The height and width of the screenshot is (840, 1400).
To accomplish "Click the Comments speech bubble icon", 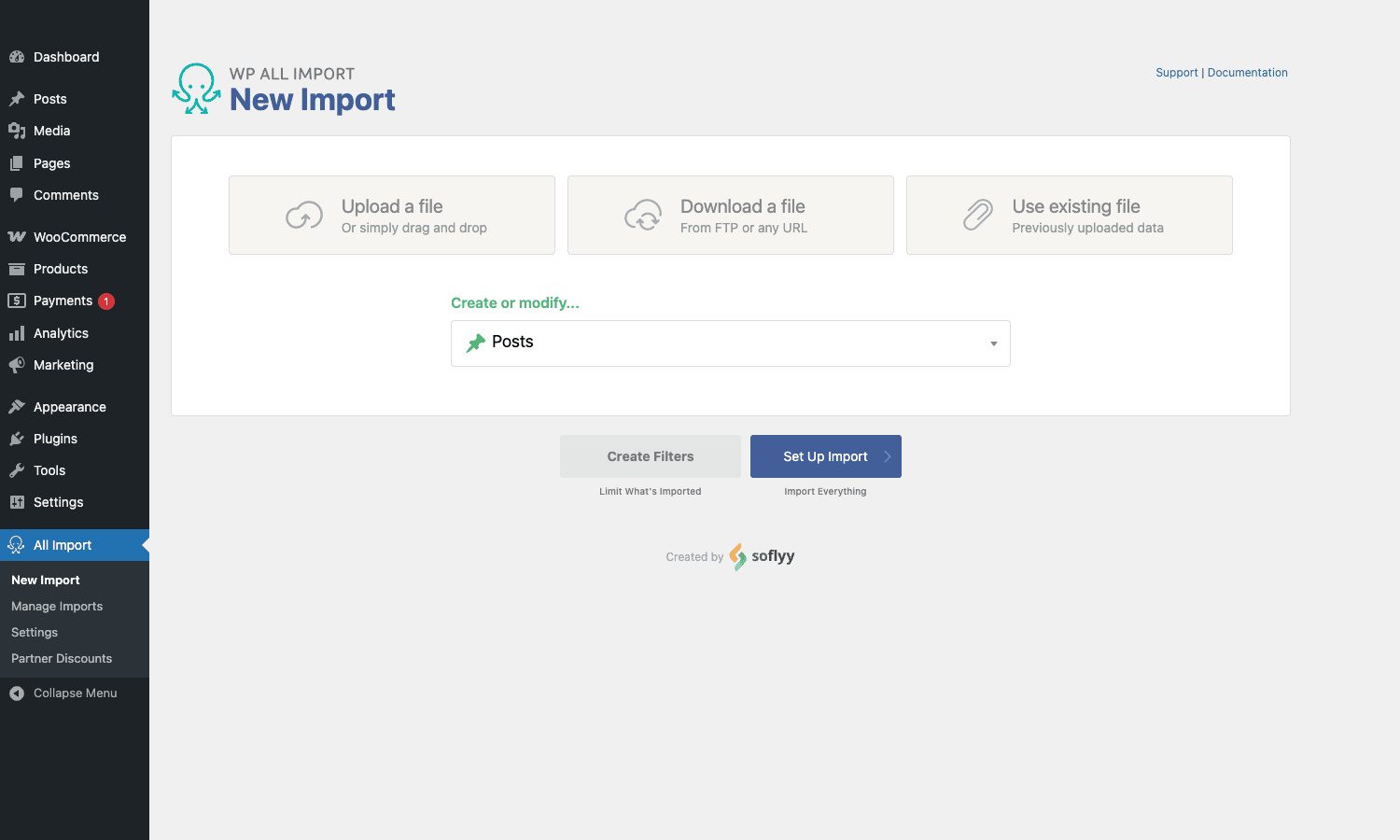I will click(17, 195).
